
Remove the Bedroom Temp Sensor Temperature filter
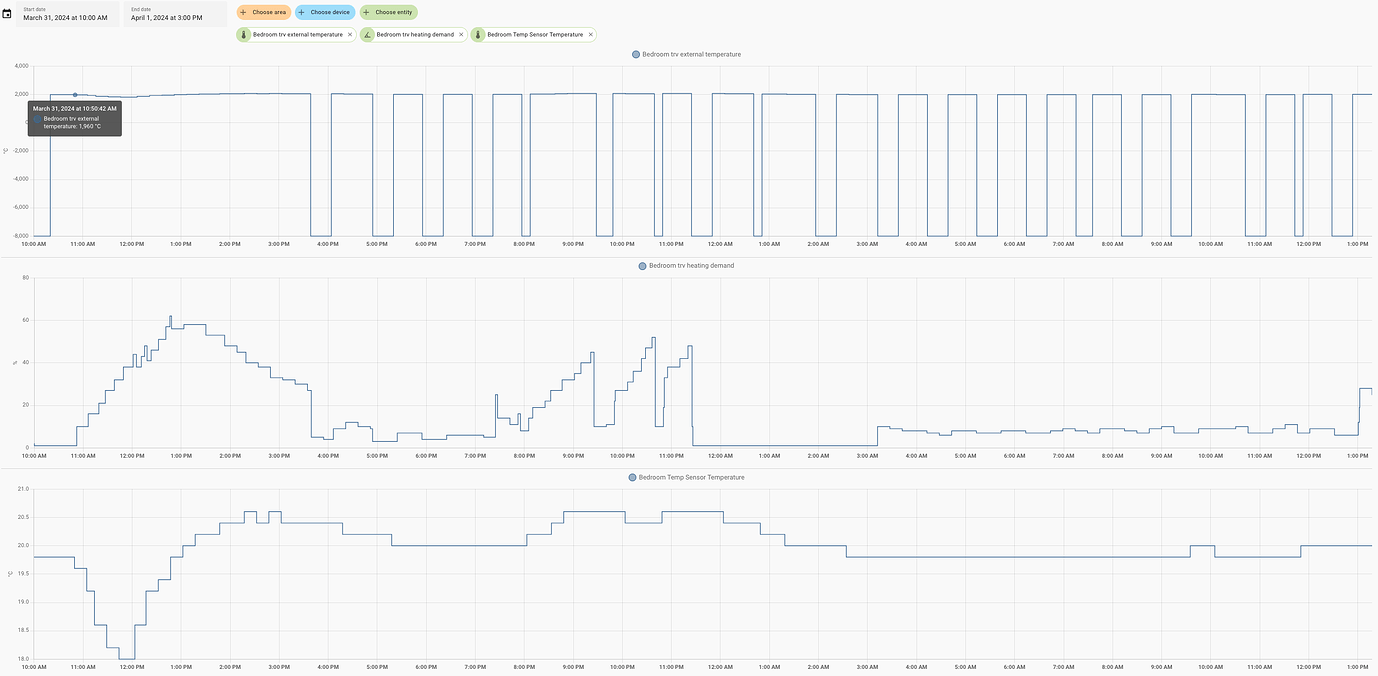[x=590, y=33]
